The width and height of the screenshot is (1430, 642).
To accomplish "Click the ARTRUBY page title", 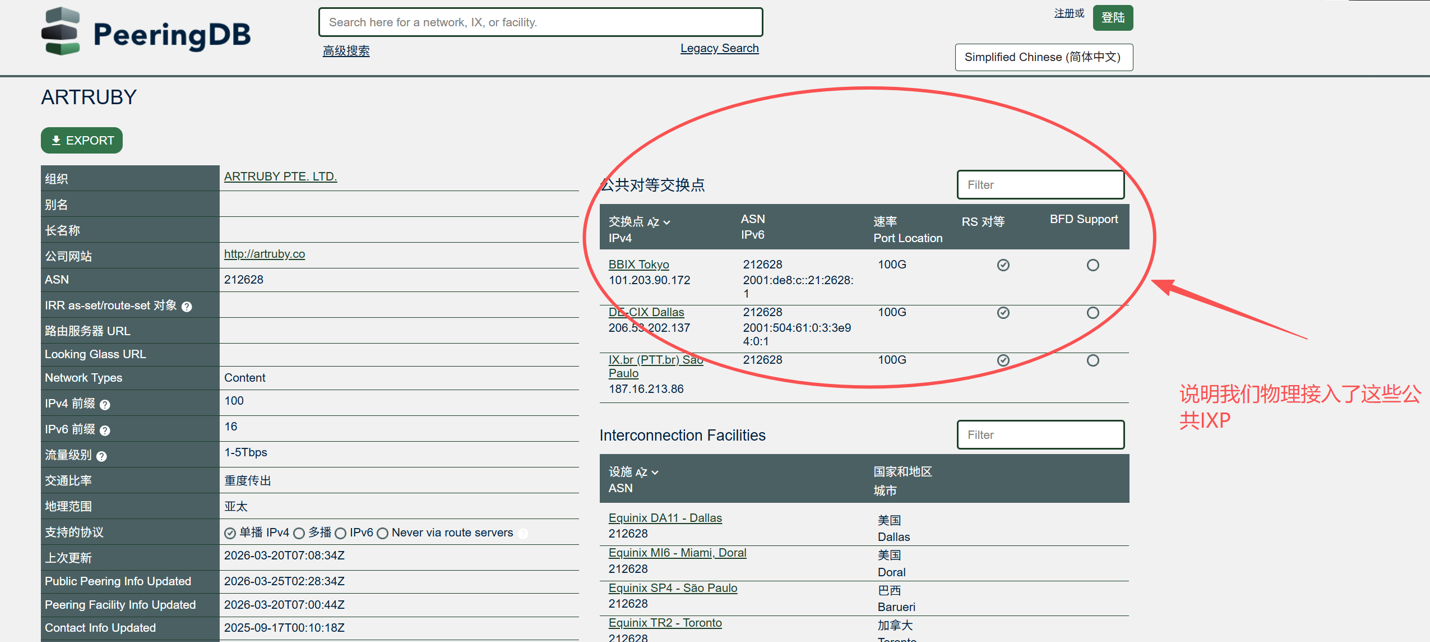I will (x=89, y=98).
